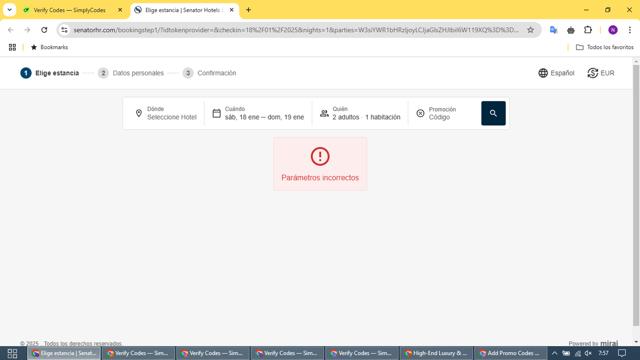The width and height of the screenshot is (640, 360).
Task: Select the Add Promo Codes taskbar window
Action: [510, 353]
